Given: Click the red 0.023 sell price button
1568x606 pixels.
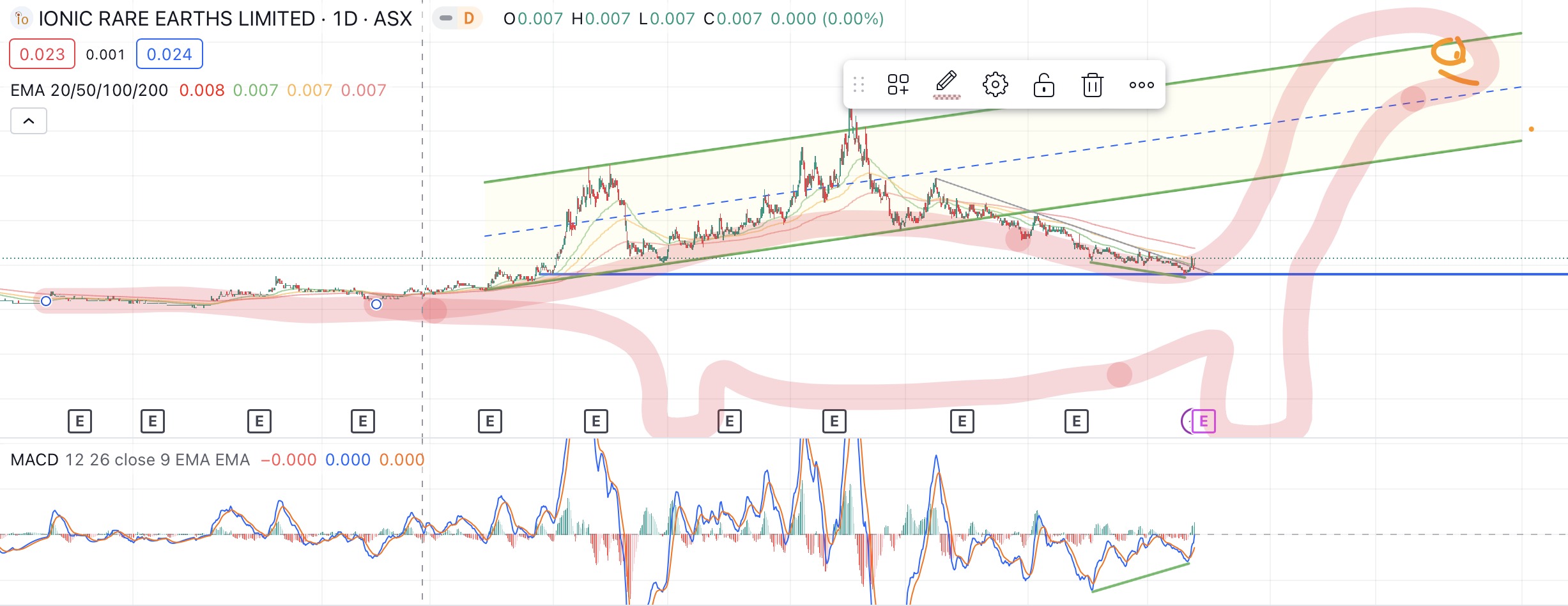Looking at the screenshot, I should click(x=42, y=54).
